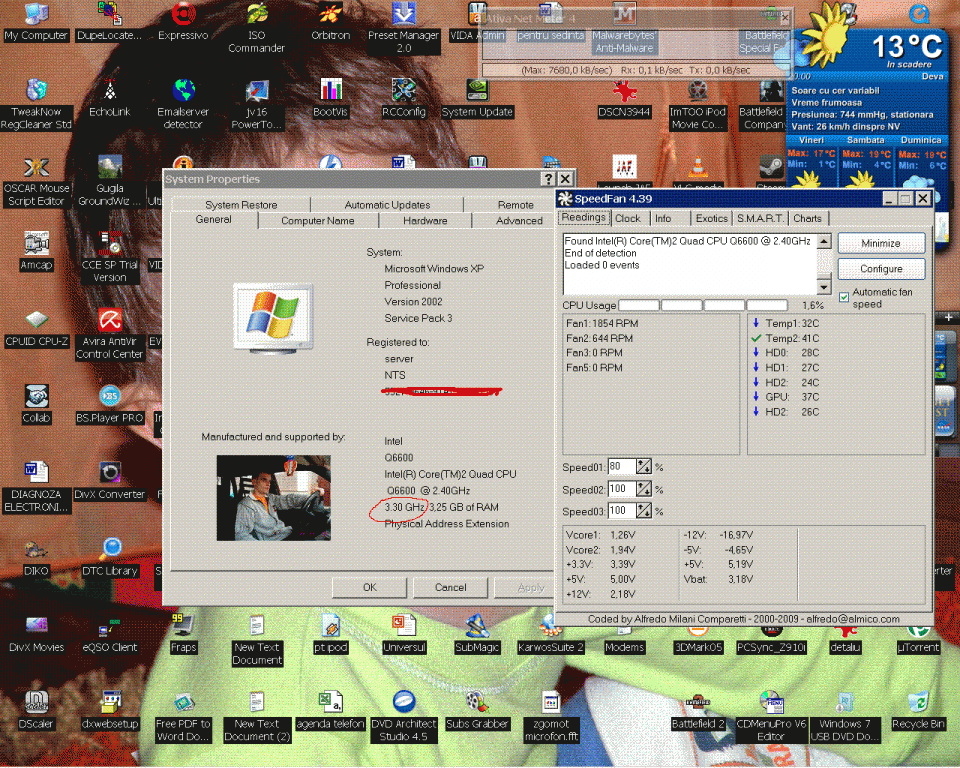
Task: Open Preset Manager 2.0 shortcut
Action: coord(403,28)
